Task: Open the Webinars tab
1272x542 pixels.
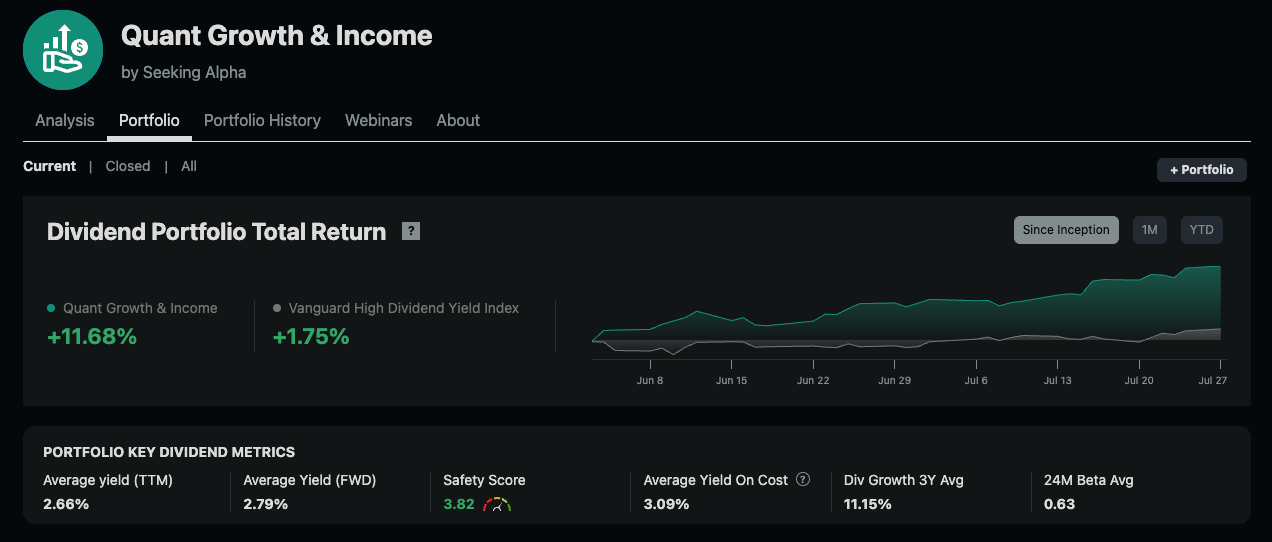Action: click(378, 120)
